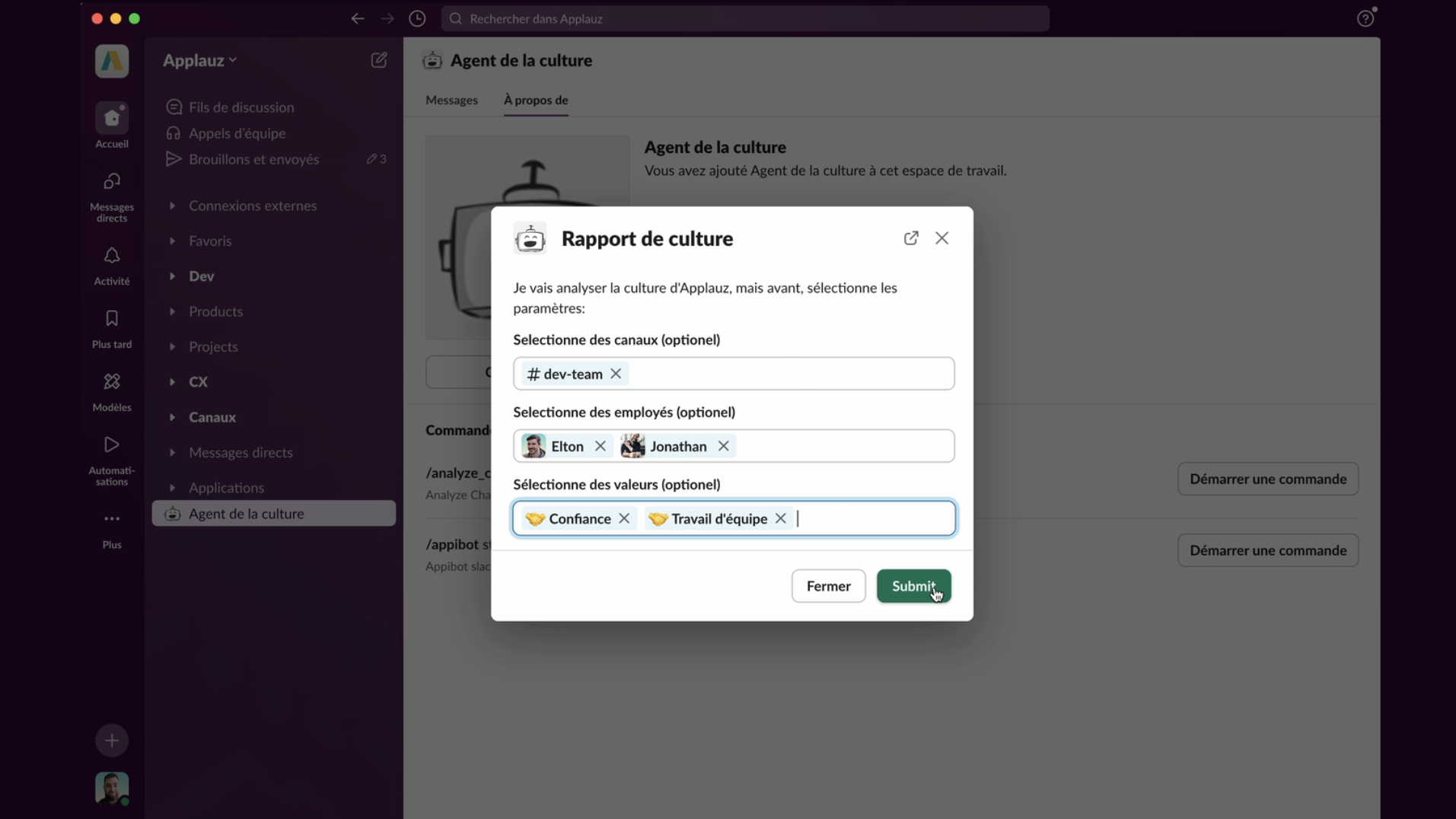Switch to the Messages tab
Viewport: 1456px width, 819px height.
(x=451, y=100)
